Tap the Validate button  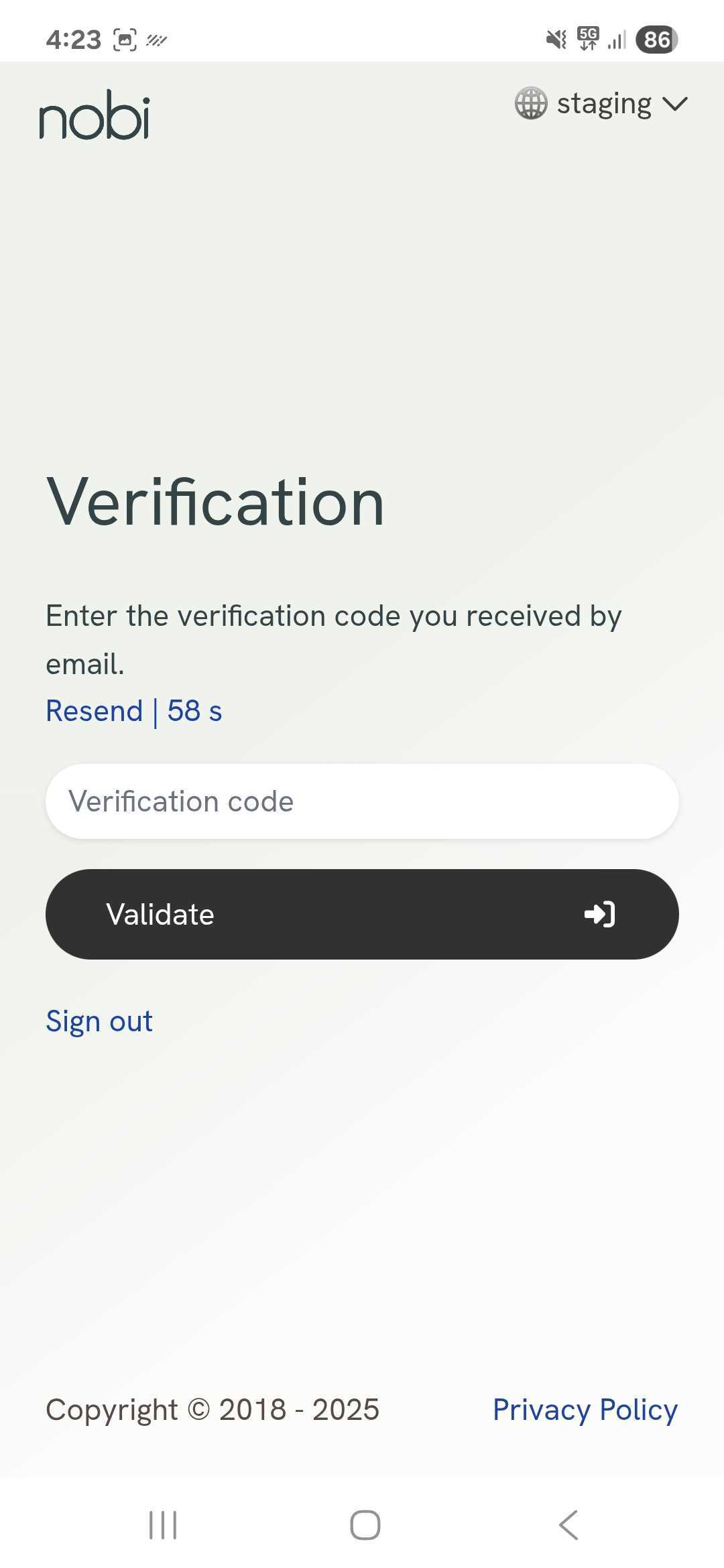(x=362, y=914)
